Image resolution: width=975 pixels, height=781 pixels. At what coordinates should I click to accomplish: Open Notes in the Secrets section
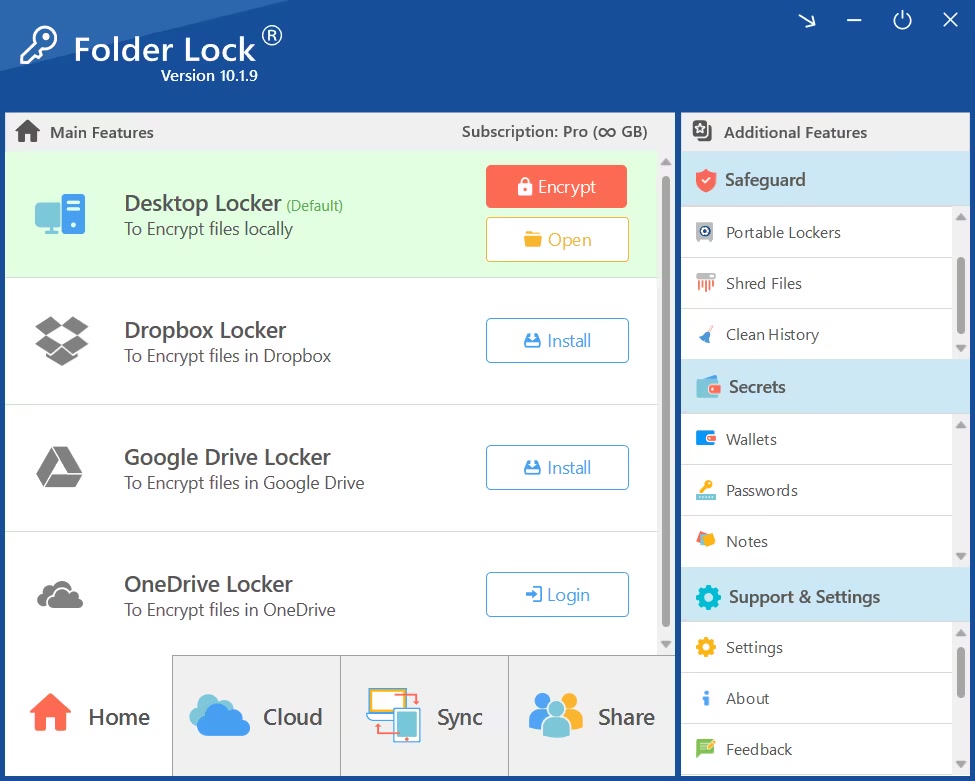(746, 541)
